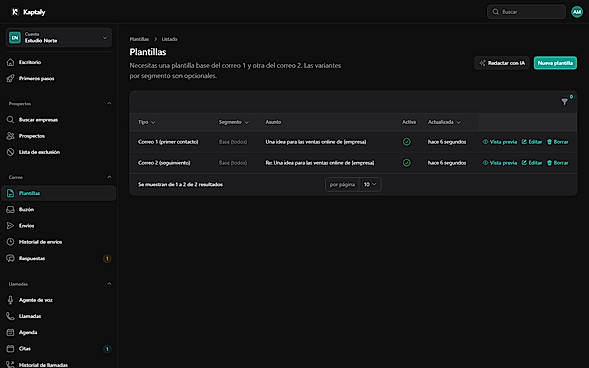Click the Plantillas document icon in sidebar
This screenshot has height=368, width=589.
point(11,193)
